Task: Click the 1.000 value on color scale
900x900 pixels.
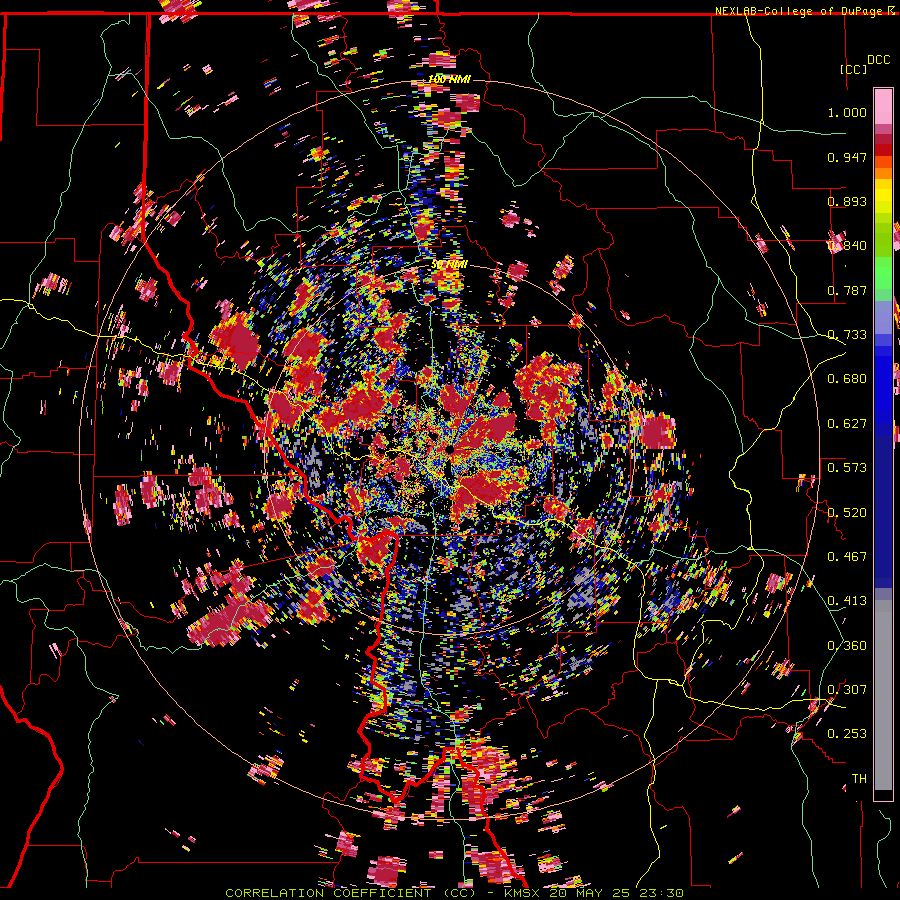Action: point(847,112)
